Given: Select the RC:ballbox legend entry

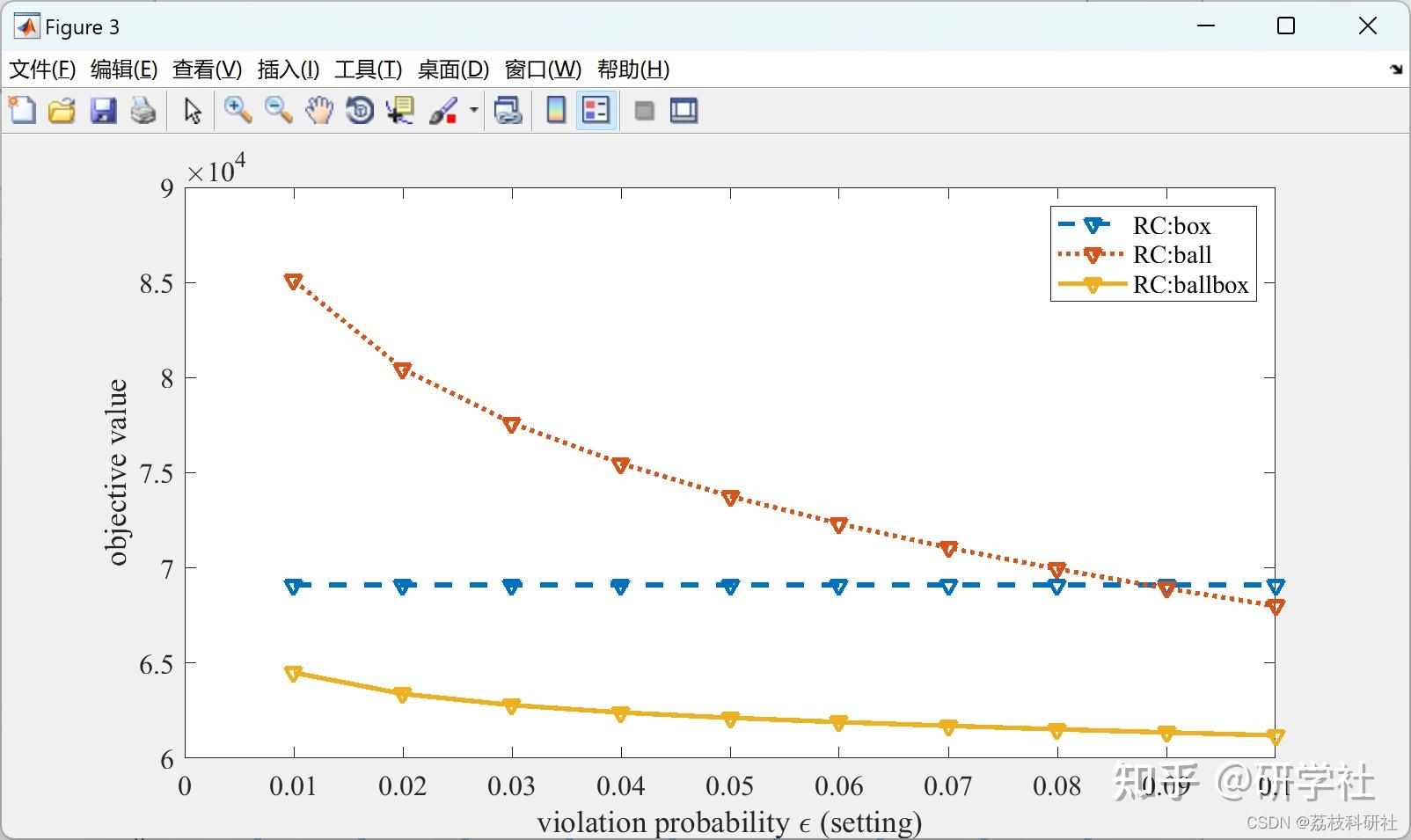Looking at the screenshot, I should point(1153,285).
